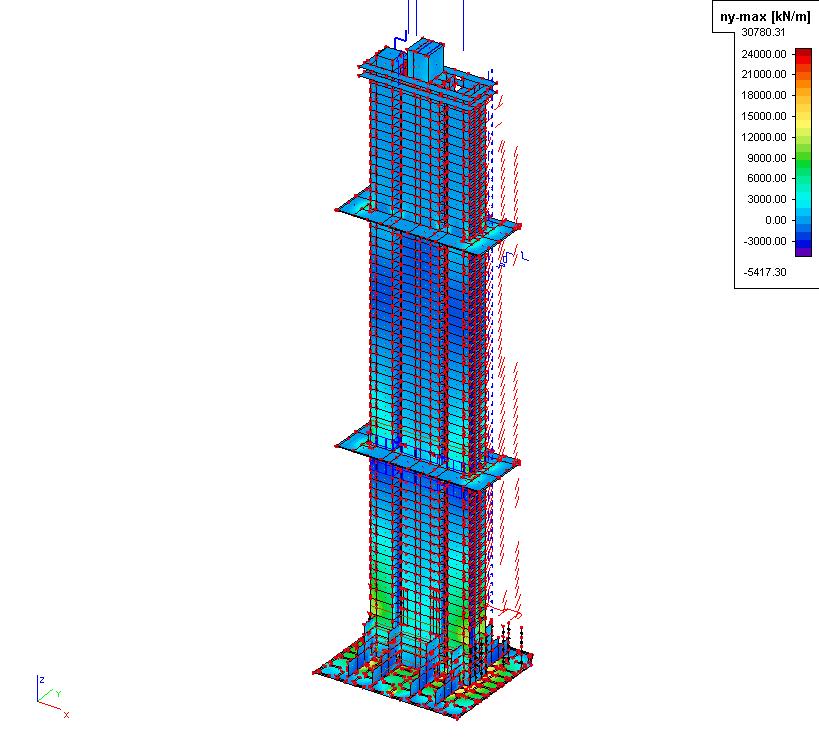Click the 3000.00 legend label
819x746 pixels.
point(766,199)
